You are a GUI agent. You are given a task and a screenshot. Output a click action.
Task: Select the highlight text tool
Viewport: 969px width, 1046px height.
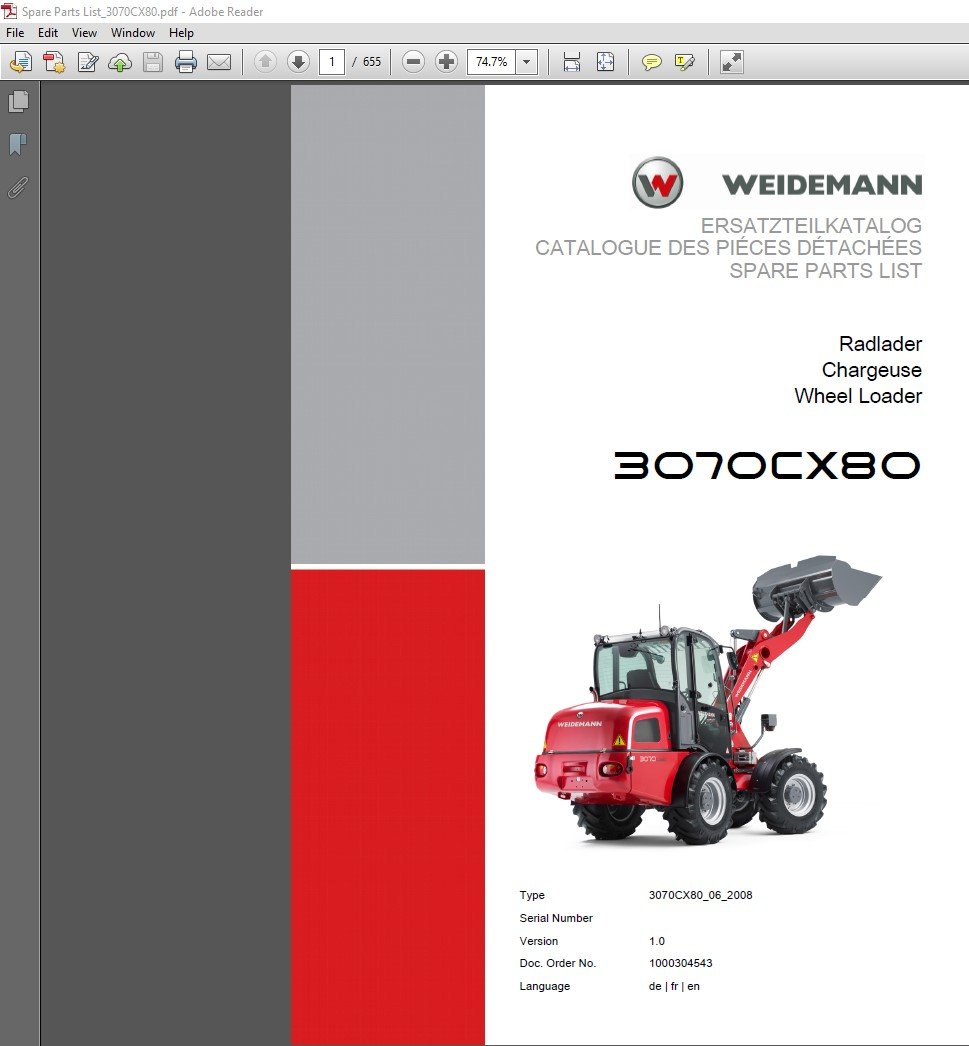pos(685,62)
